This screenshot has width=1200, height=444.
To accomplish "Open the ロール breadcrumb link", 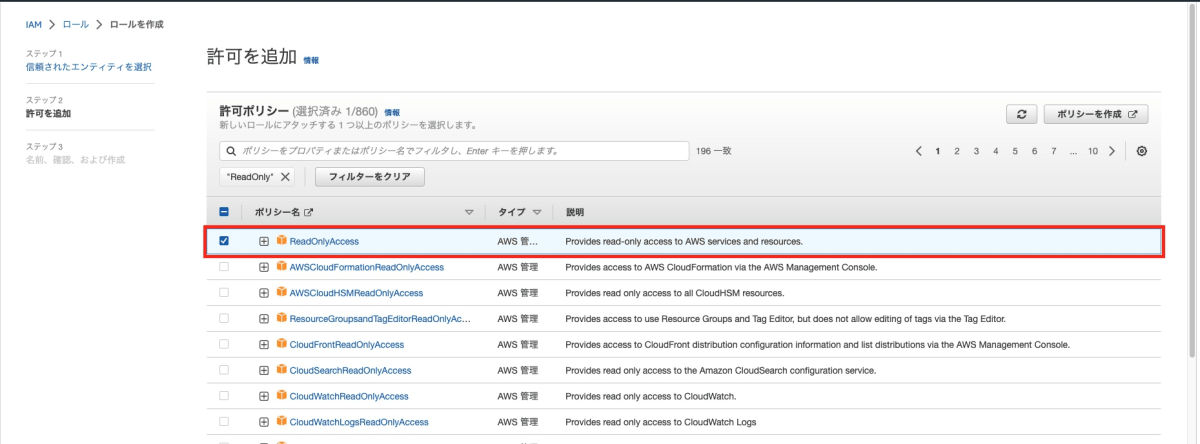I will [x=76, y=23].
